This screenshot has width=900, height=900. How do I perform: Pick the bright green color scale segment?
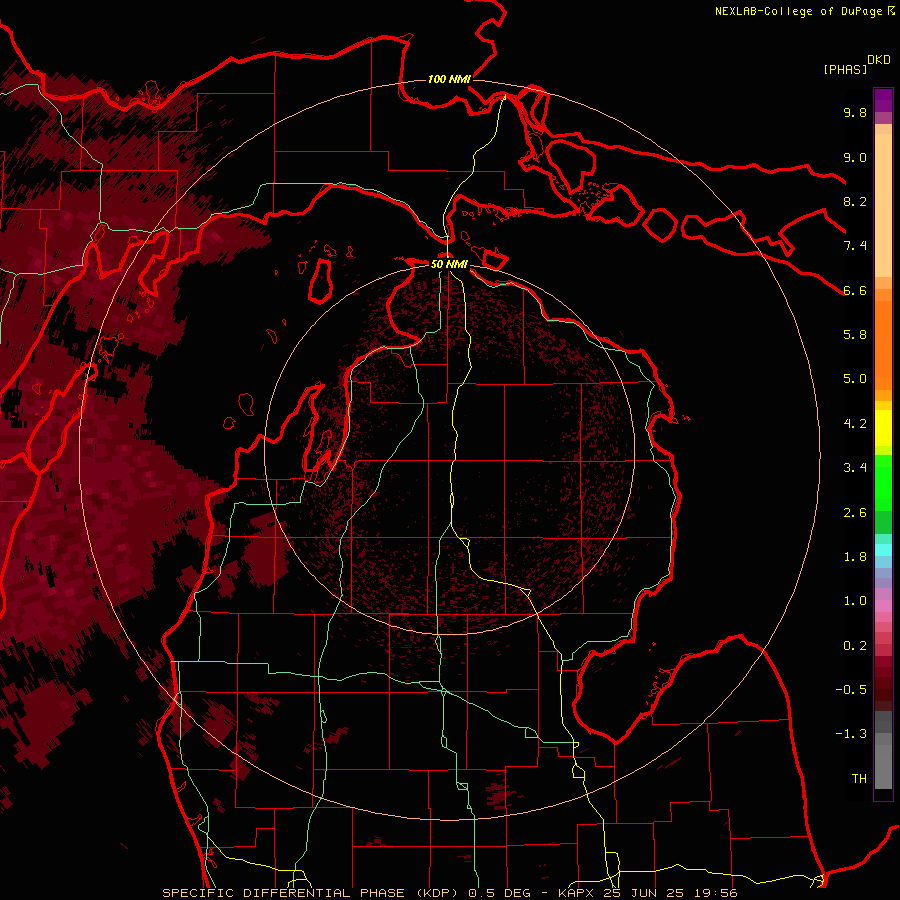883,482
